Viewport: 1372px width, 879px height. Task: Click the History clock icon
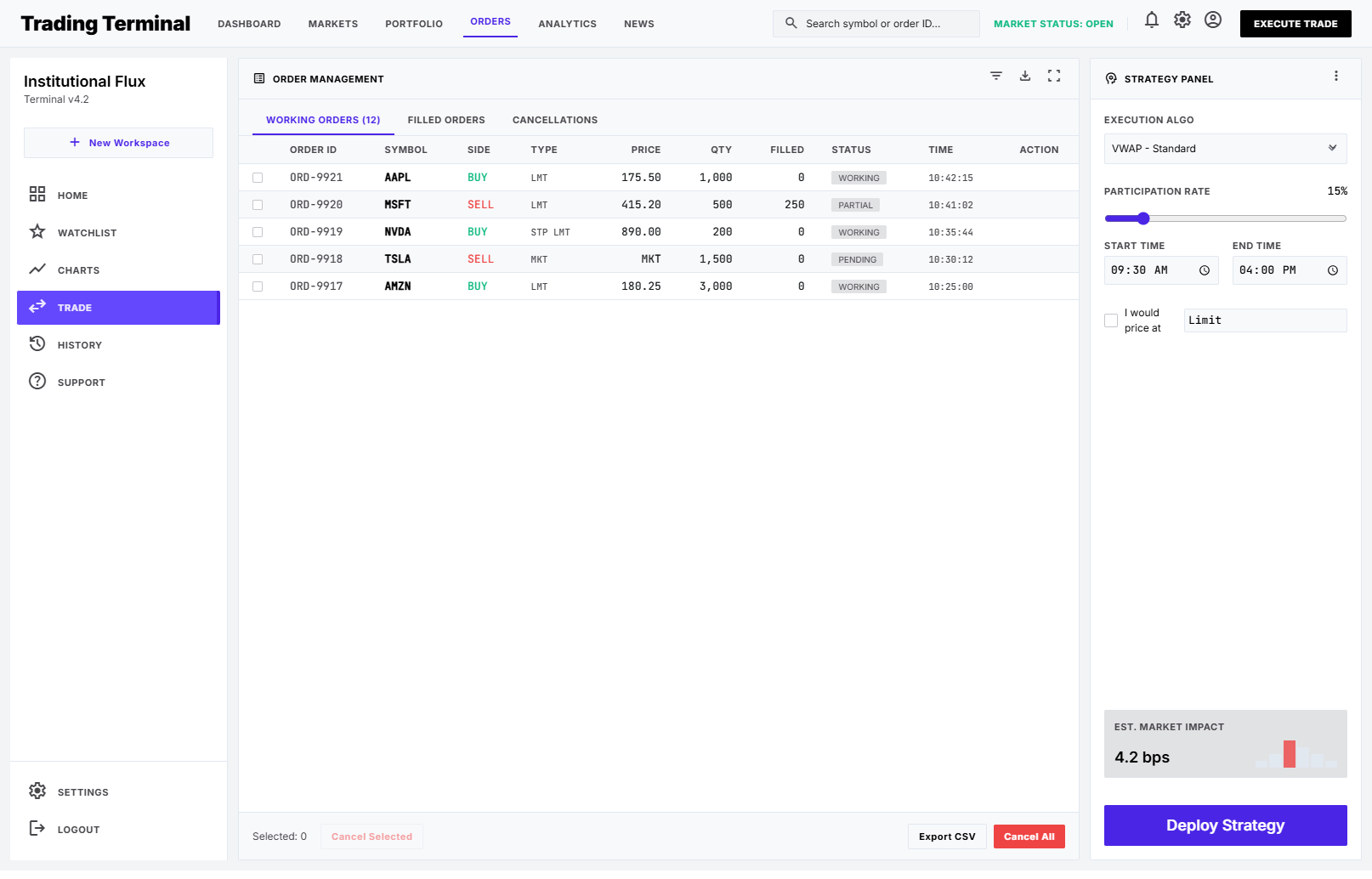click(37, 343)
